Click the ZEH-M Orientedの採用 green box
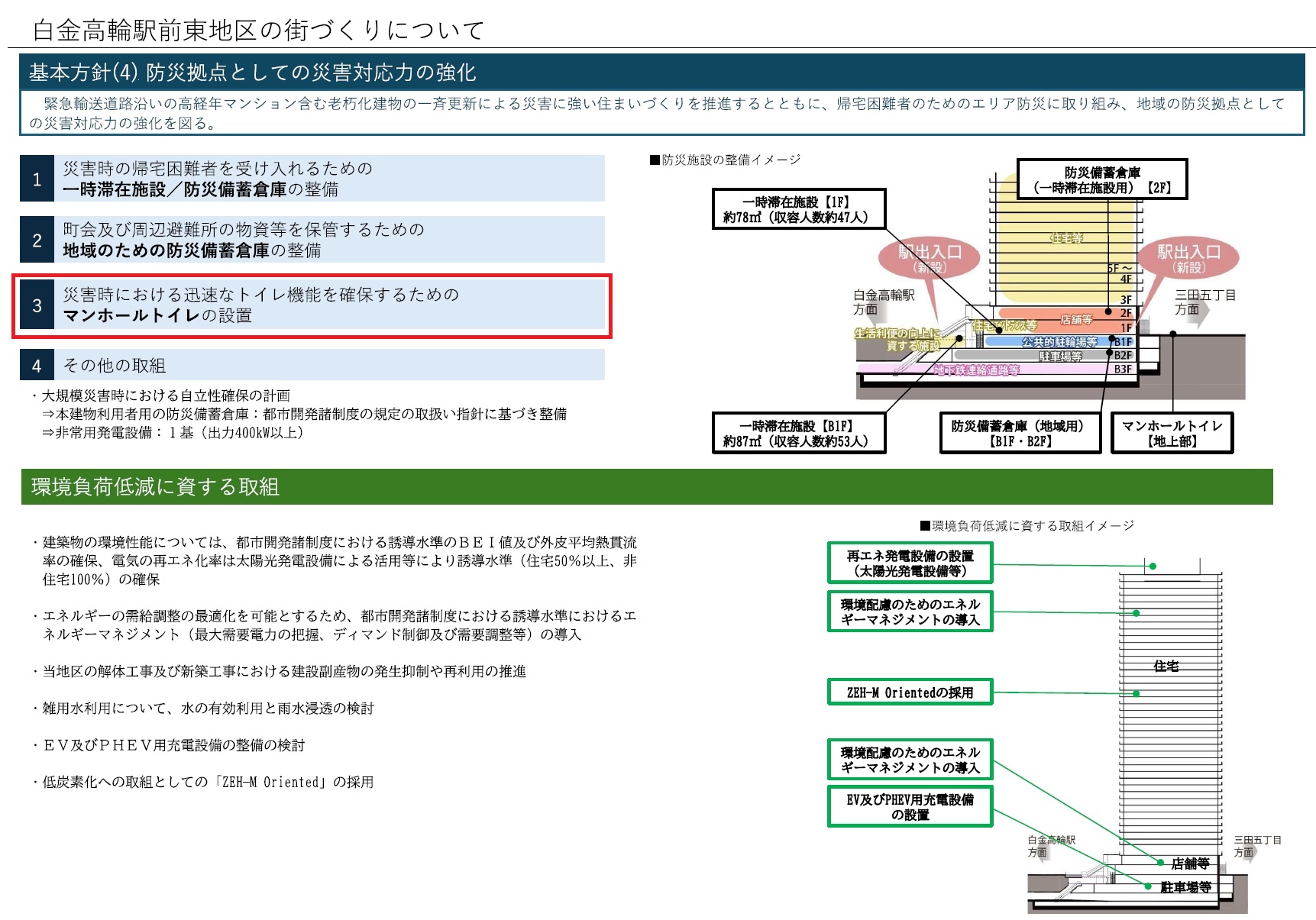 coord(910,692)
